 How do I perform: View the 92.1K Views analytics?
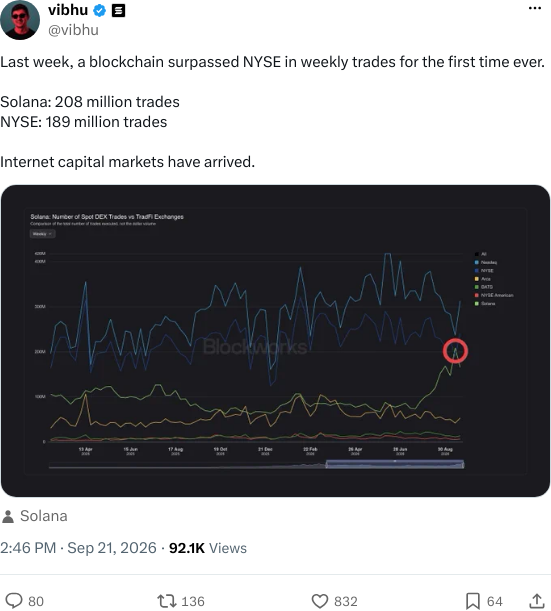[x=208, y=548]
